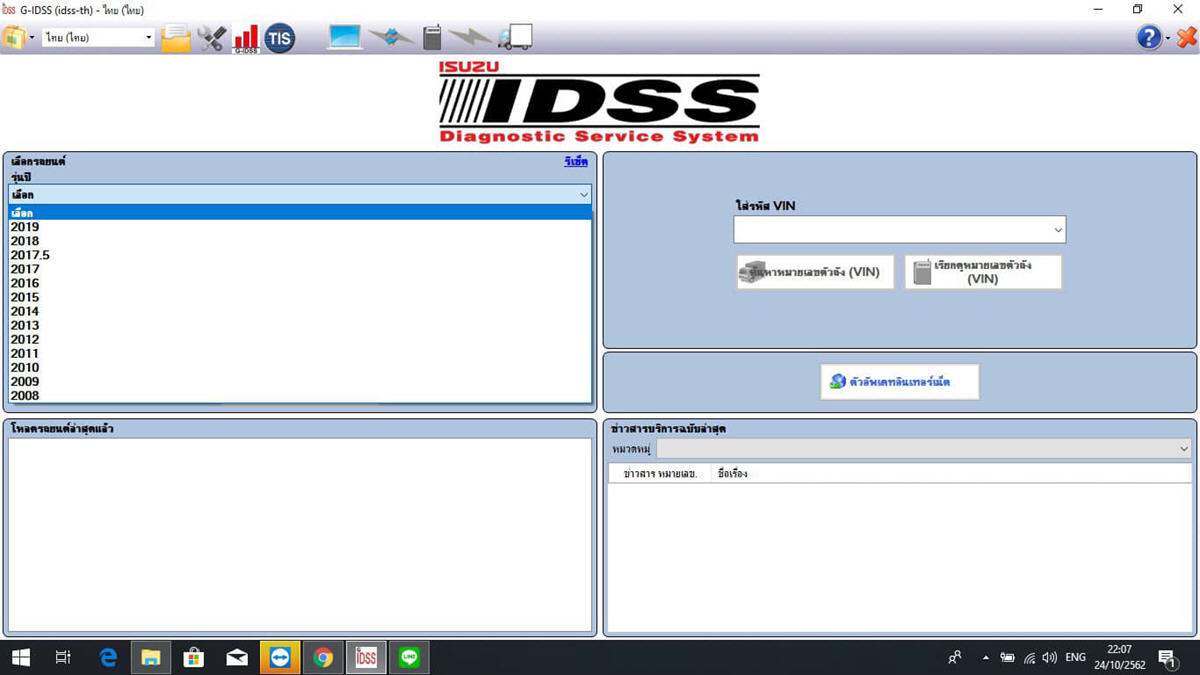
Task: Click the red X exit icon in toolbar
Action: (1186, 38)
